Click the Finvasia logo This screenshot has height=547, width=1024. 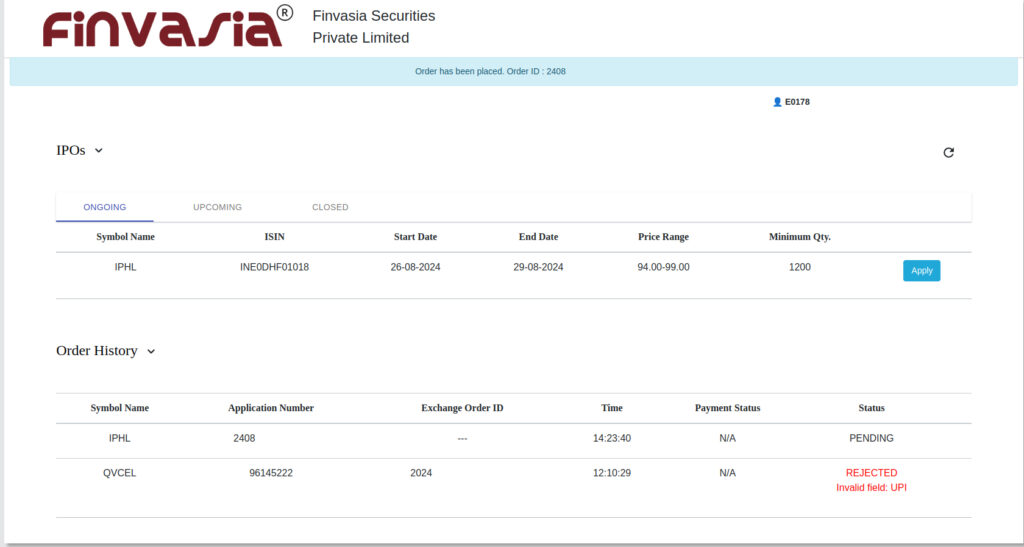tap(168, 27)
